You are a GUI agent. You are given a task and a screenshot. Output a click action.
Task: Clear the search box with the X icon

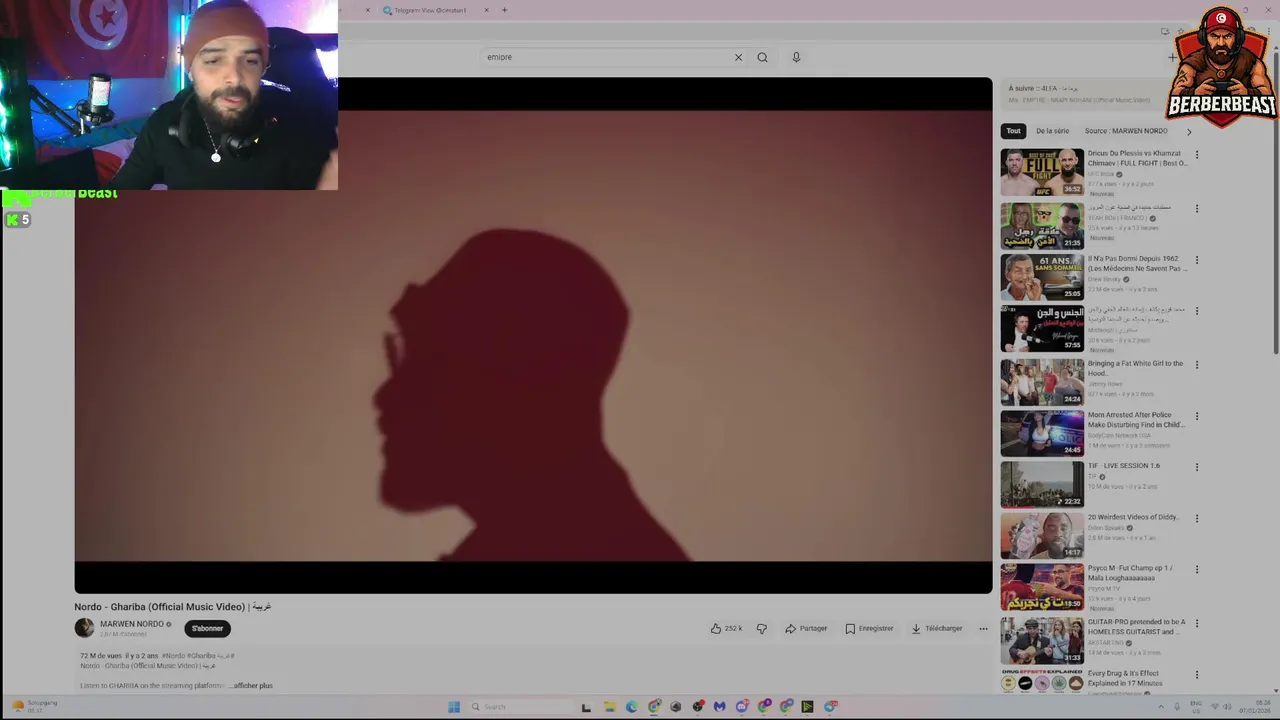point(738,57)
